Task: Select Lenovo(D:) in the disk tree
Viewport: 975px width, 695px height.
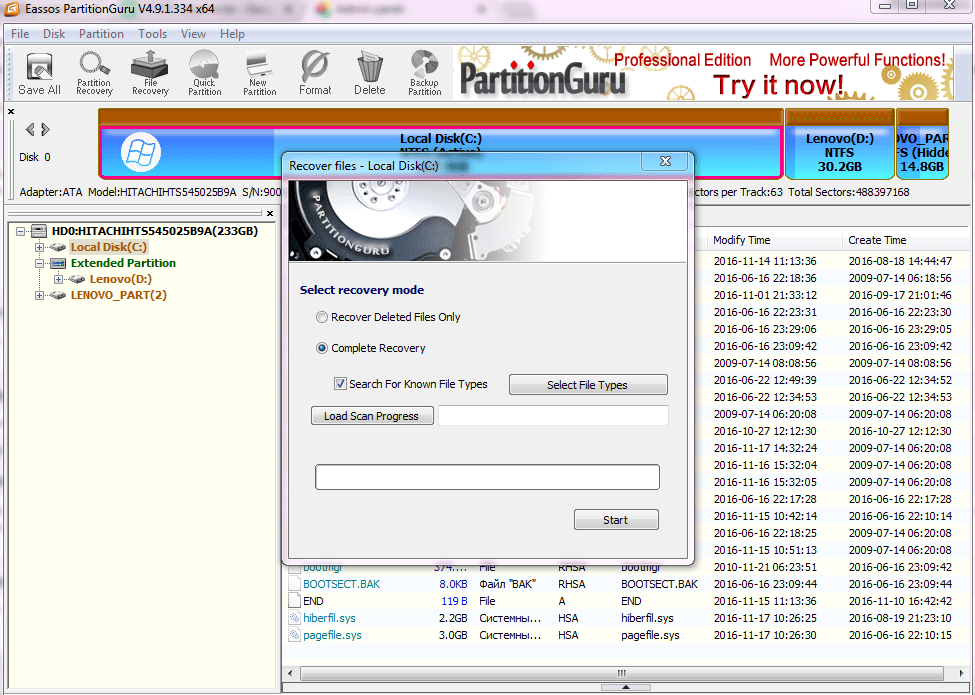Action: (x=121, y=279)
